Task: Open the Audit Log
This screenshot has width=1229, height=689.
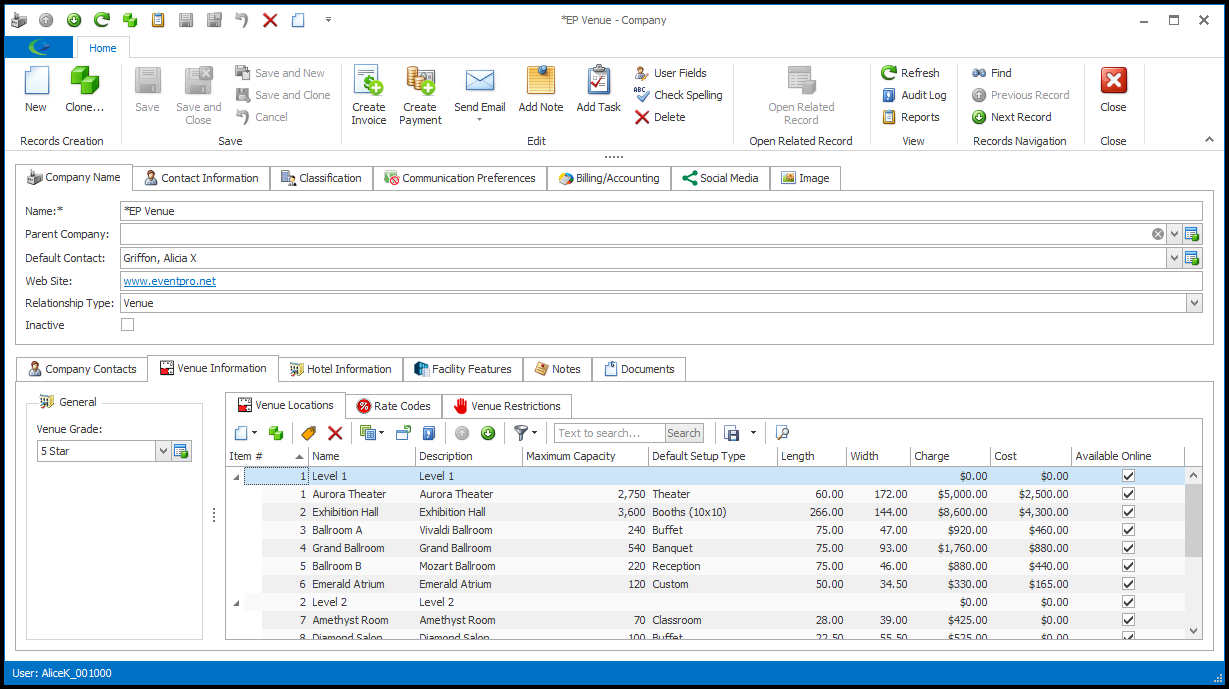Action: point(914,95)
